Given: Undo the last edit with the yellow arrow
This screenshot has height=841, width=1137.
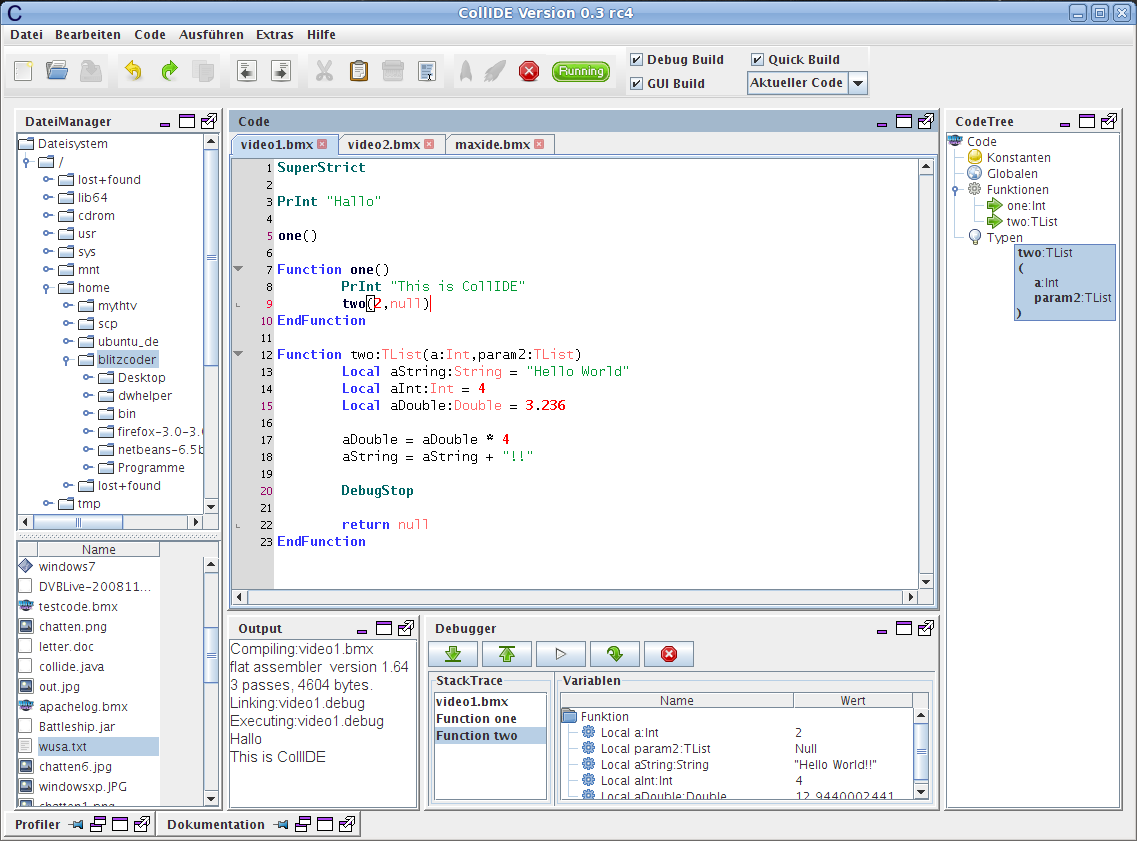Looking at the screenshot, I should click(133, 71).
